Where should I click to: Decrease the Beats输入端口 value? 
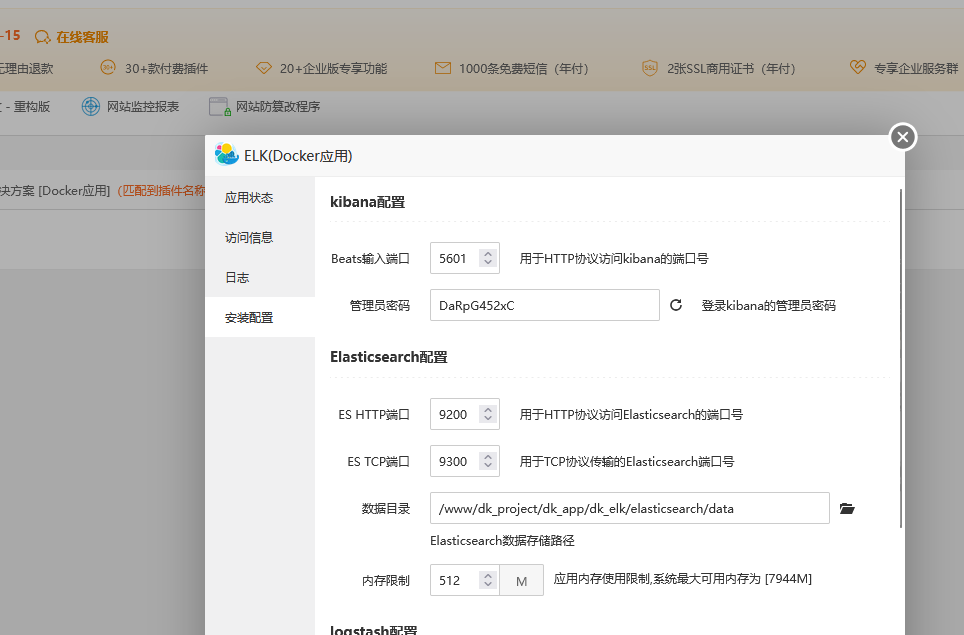pyautogui.click(x=488, y=263)
